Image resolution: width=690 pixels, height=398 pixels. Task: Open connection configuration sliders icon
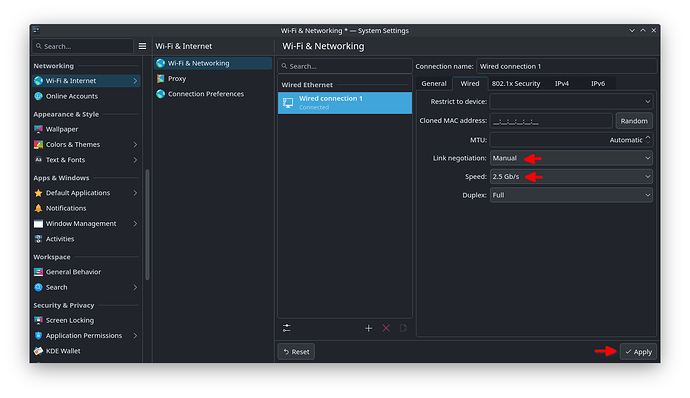pos(286,328)
